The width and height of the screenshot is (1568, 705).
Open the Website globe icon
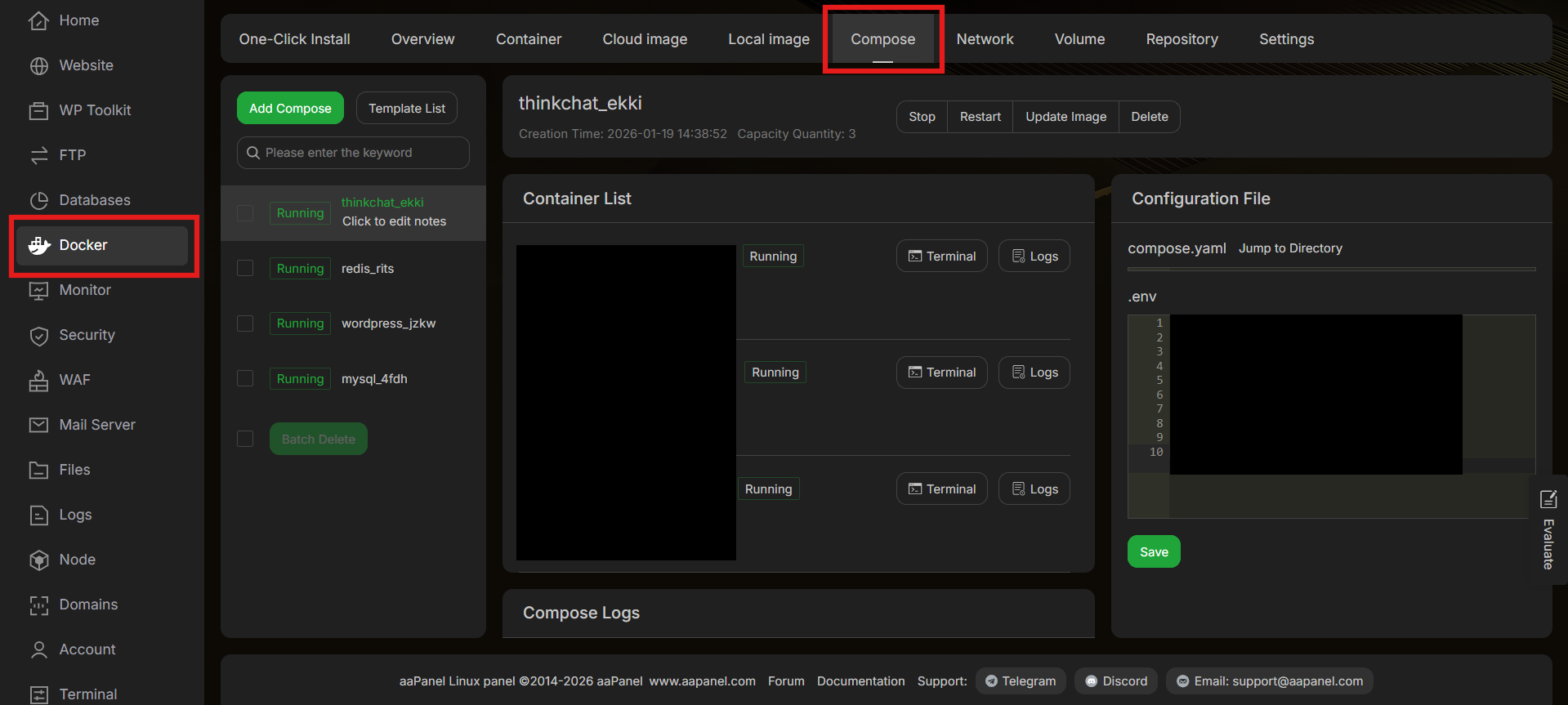(38, 65)
